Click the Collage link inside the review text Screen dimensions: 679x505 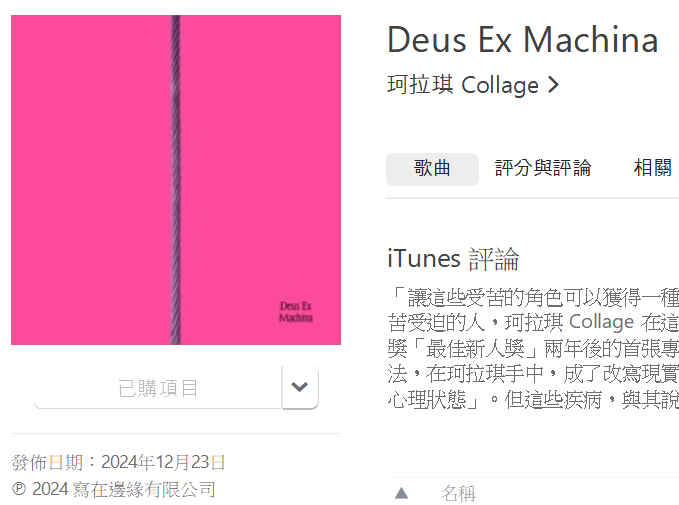(x=601, y=322)
